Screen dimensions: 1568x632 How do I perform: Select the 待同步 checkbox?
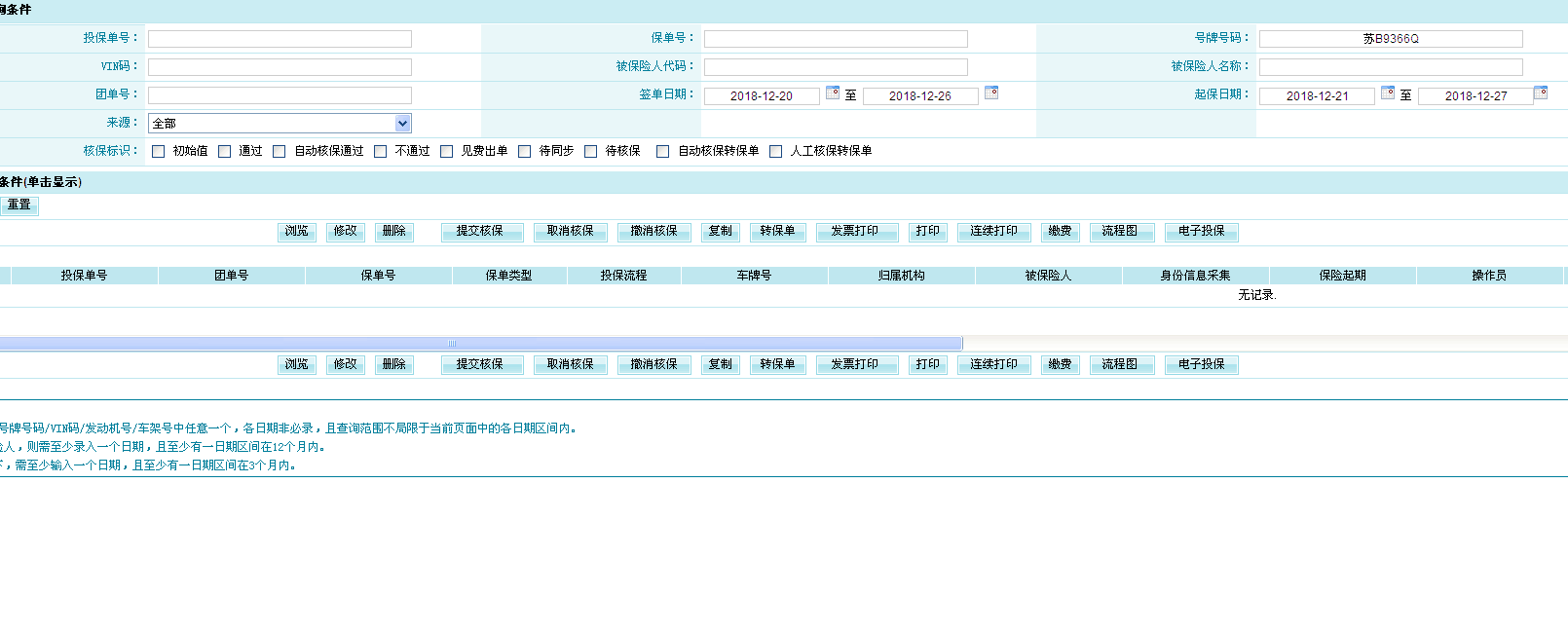[525, 151]
